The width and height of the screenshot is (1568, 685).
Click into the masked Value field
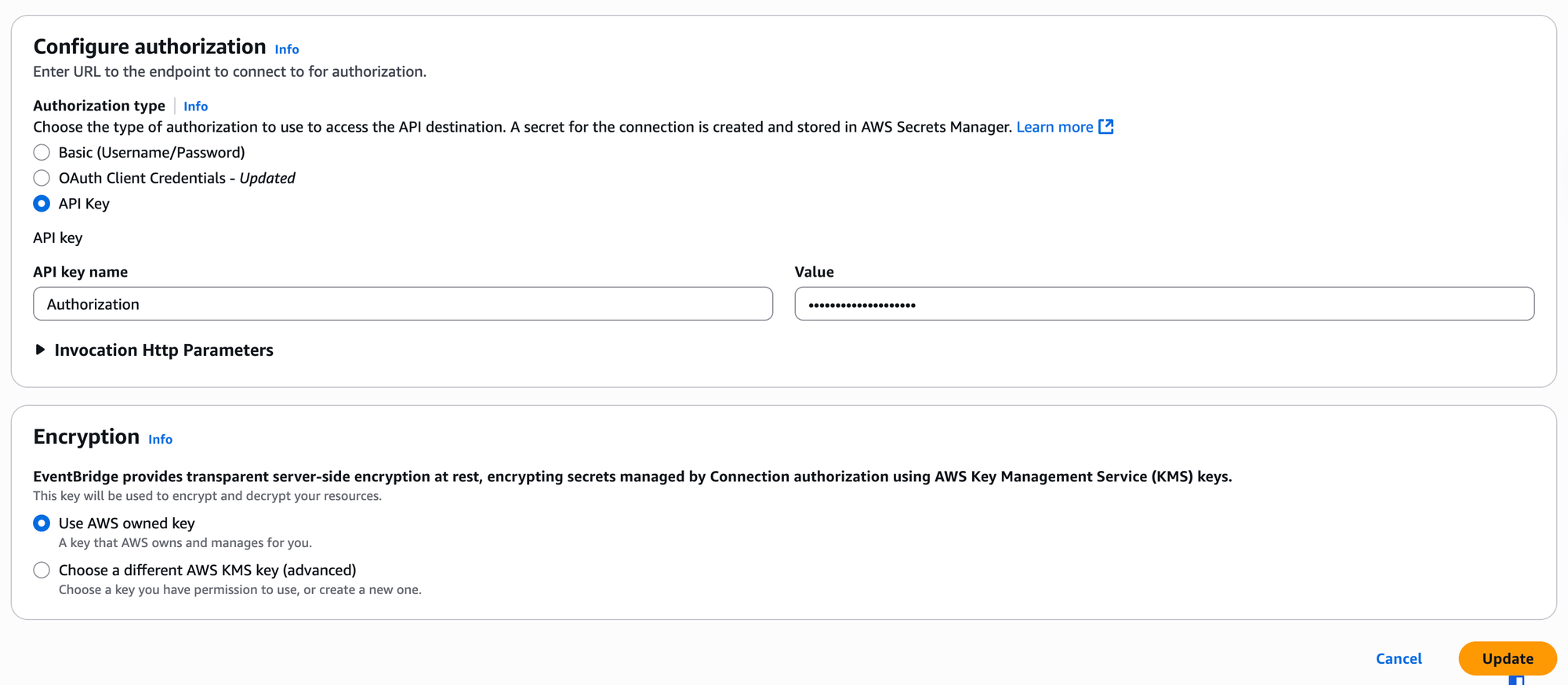[1163, 304]
